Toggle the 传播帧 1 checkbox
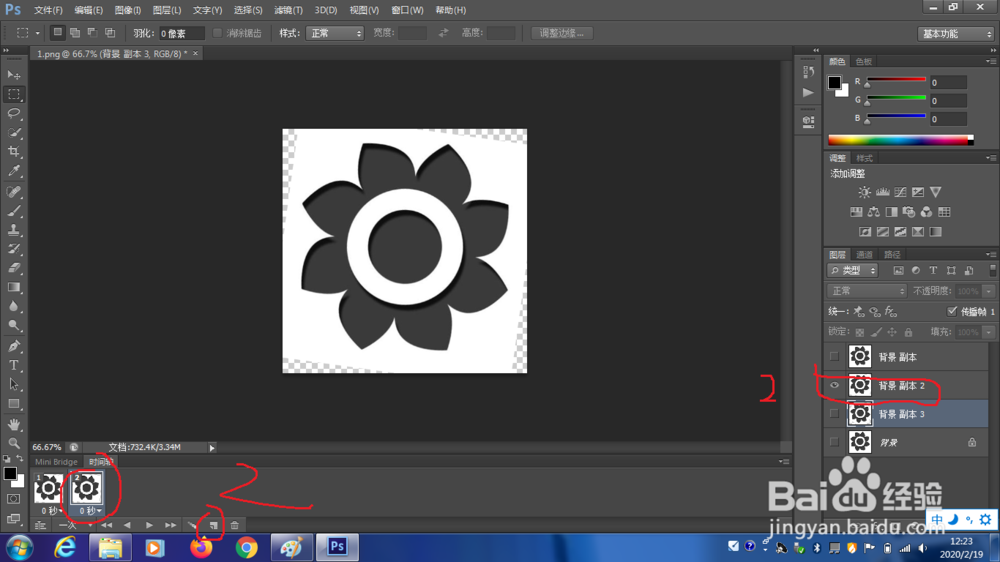Screen dimensions: 1000x562 (952, 311)
